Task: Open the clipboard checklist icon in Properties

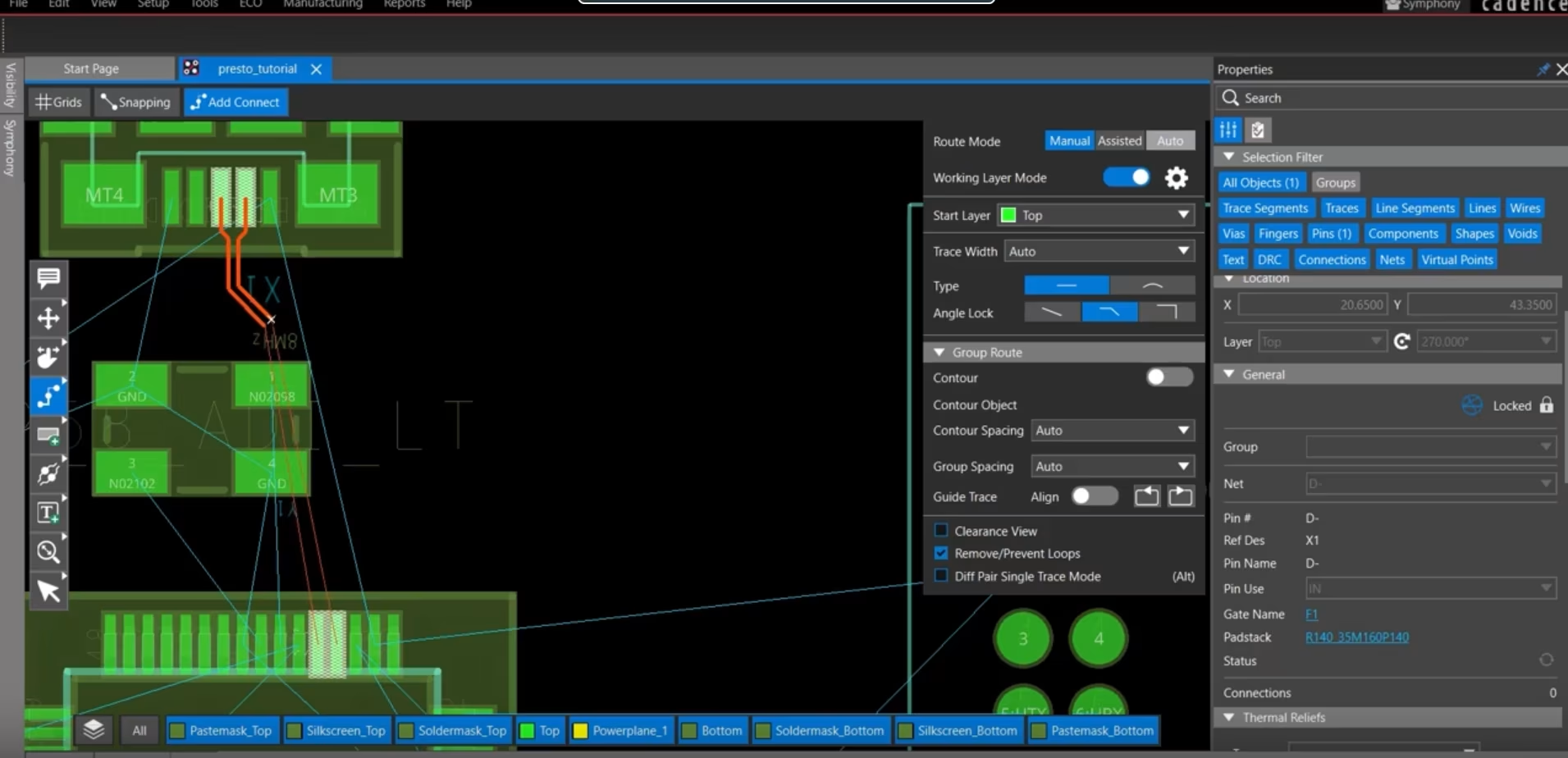Action: click(1257, 130)
